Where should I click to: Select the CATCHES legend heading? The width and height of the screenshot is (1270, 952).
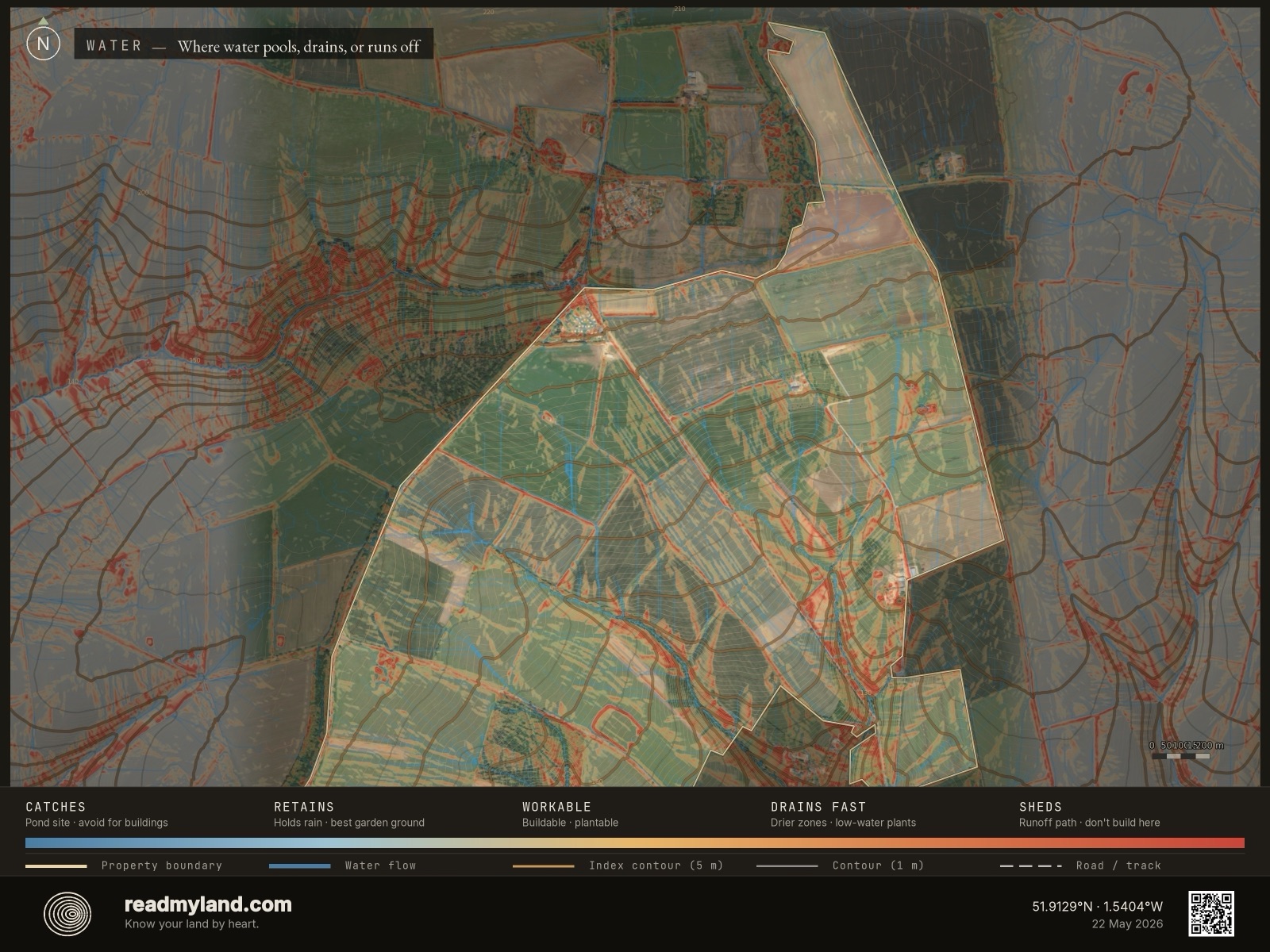tap(56, 806)
